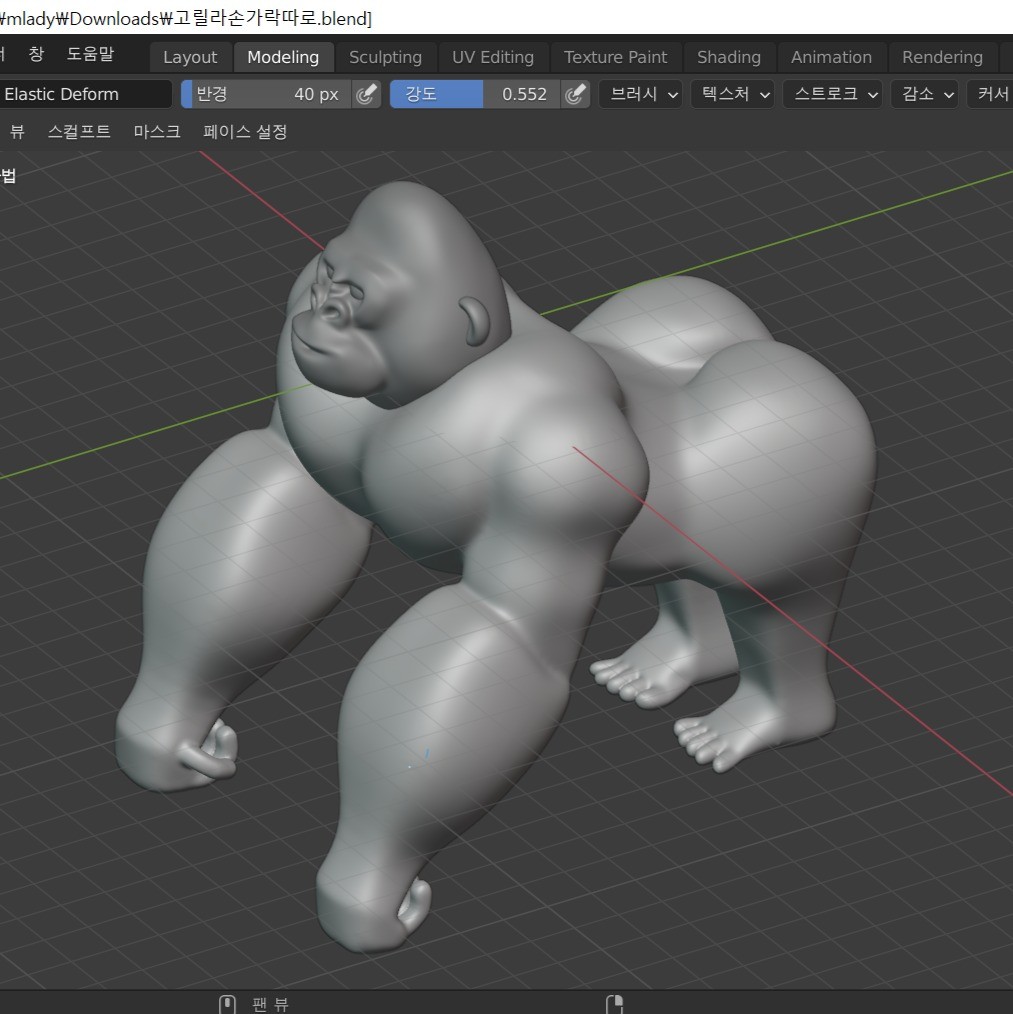Open the Sculpting workspace tab
1013x1014 pixels.
385,57
